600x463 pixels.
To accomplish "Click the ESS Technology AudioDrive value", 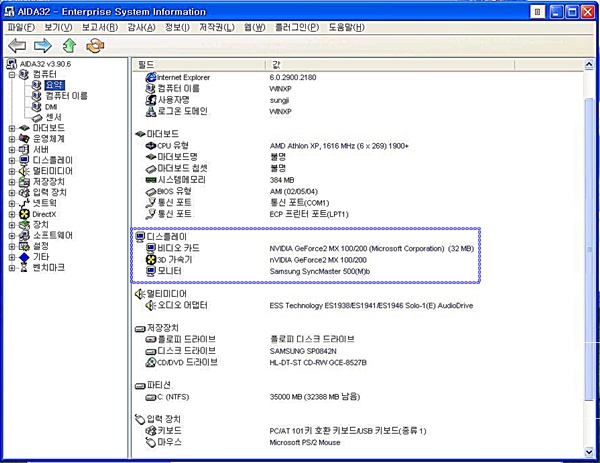I will coord(371,305).
